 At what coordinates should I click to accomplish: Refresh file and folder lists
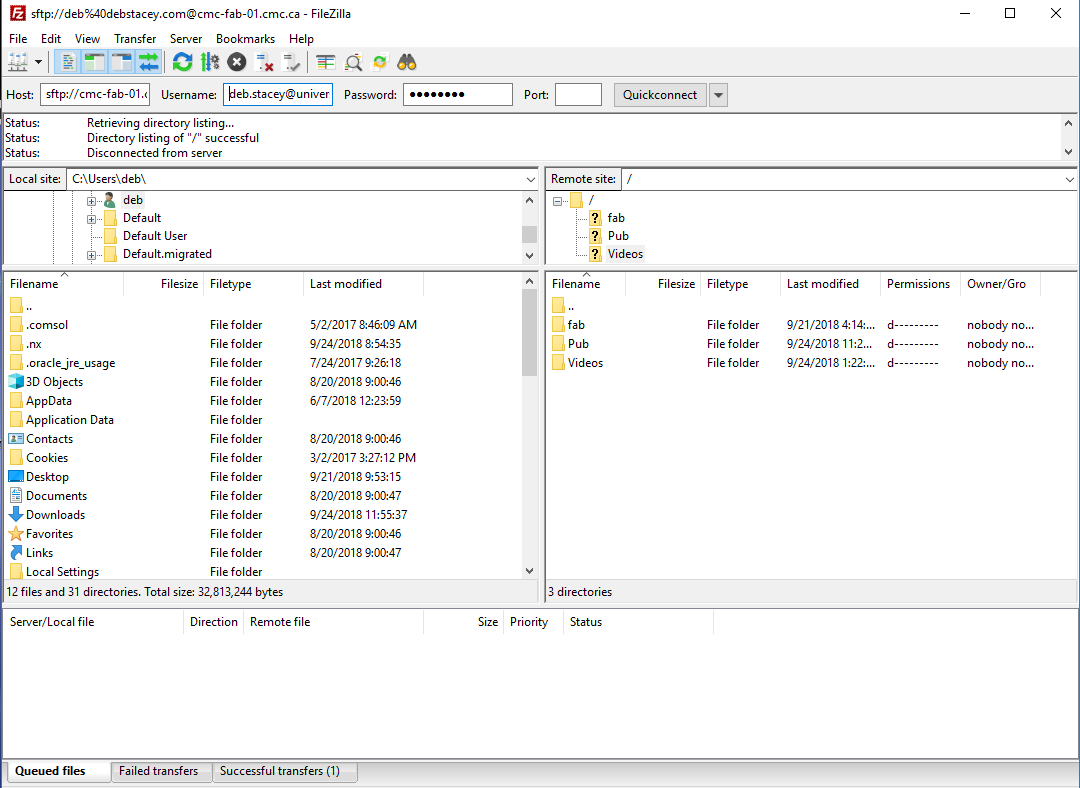(x=183, y=63)
